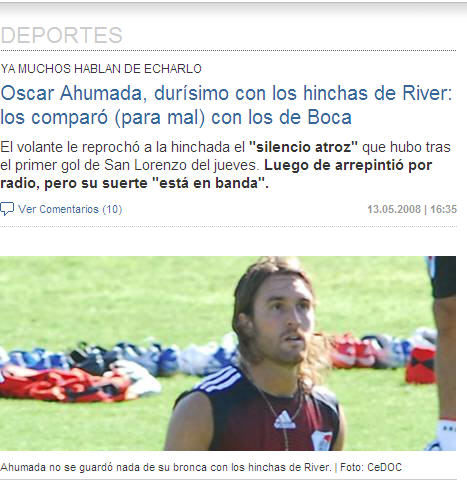Viewport: 467px width, 480px height.
Task: Select the caption text under the photo
Action: pos(201,467)
